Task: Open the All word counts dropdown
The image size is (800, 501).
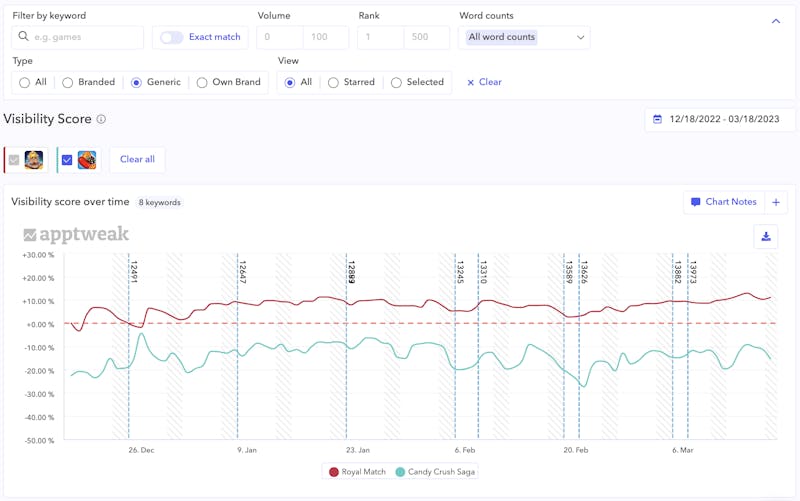Action: coord(523,37)
